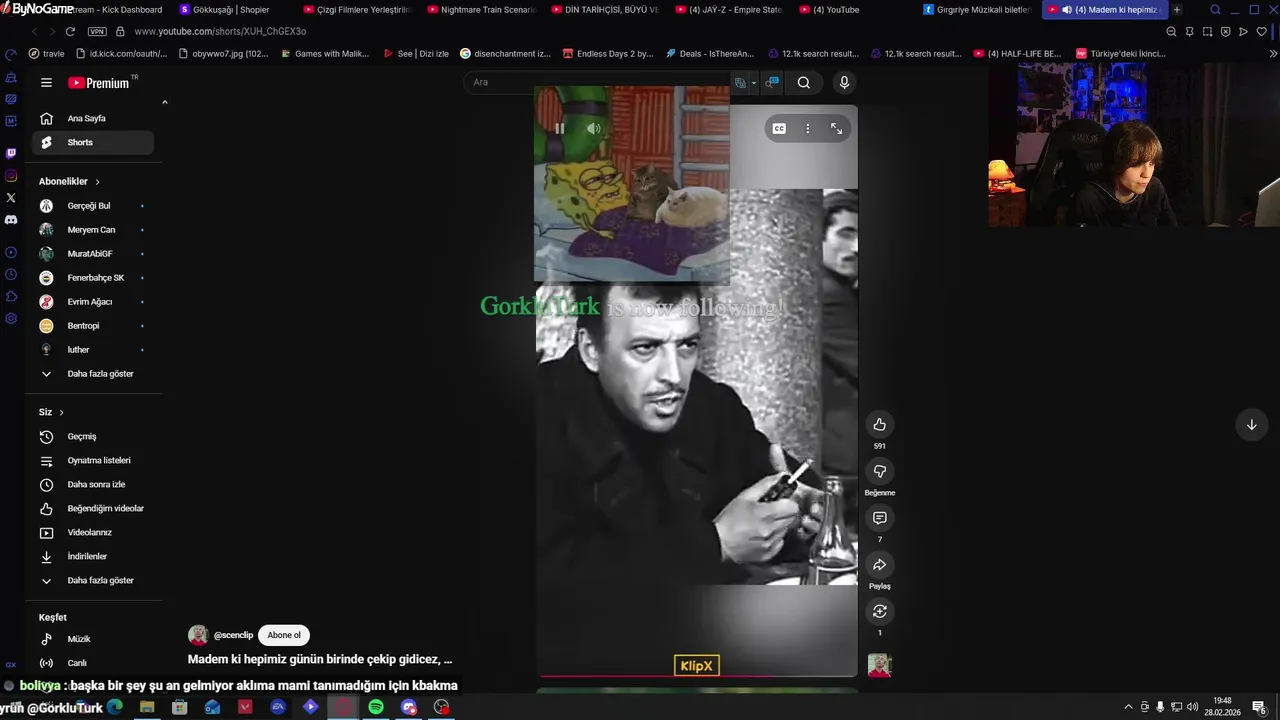
Task: Open Daha sonra izle list
Action: [95, 485]
